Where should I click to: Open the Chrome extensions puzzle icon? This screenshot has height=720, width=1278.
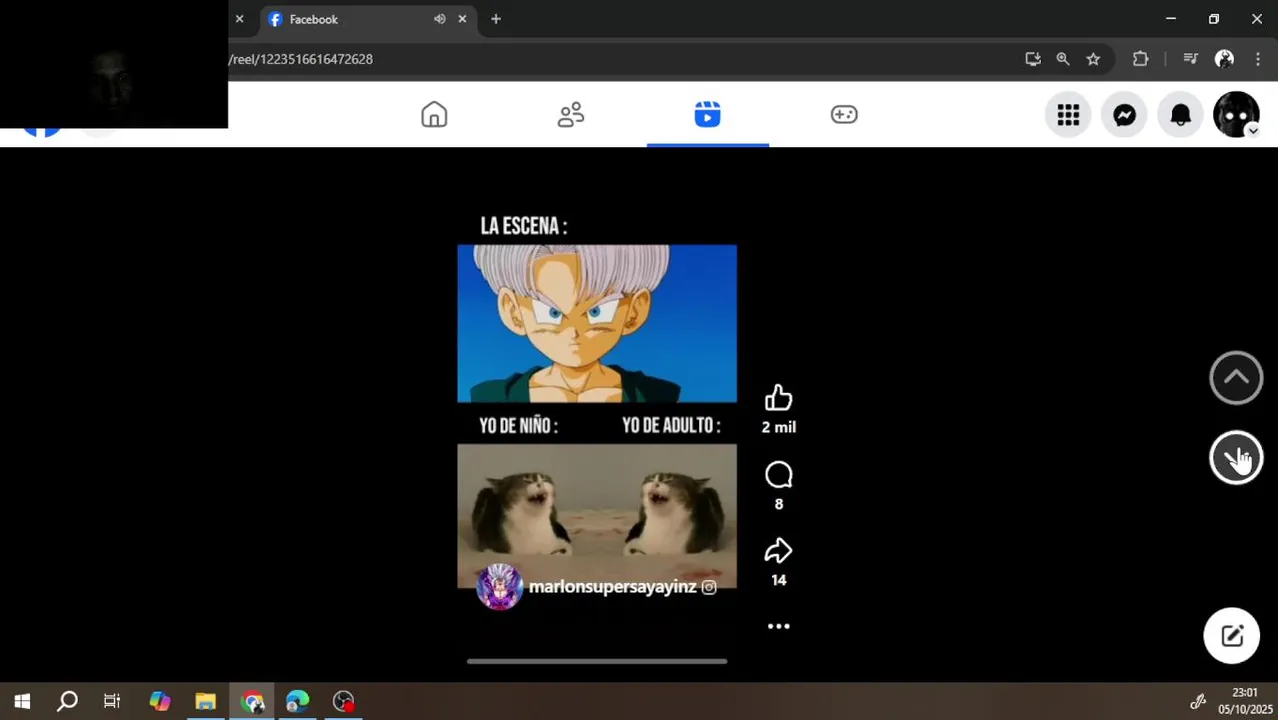[1140, 59]
